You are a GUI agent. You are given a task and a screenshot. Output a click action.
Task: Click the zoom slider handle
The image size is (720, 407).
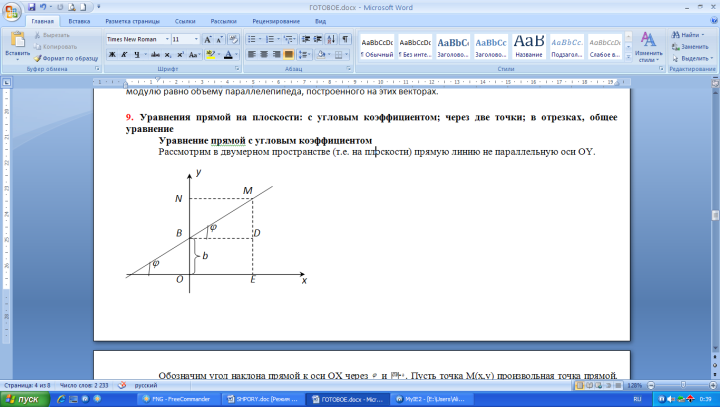(x=683, y=385)
